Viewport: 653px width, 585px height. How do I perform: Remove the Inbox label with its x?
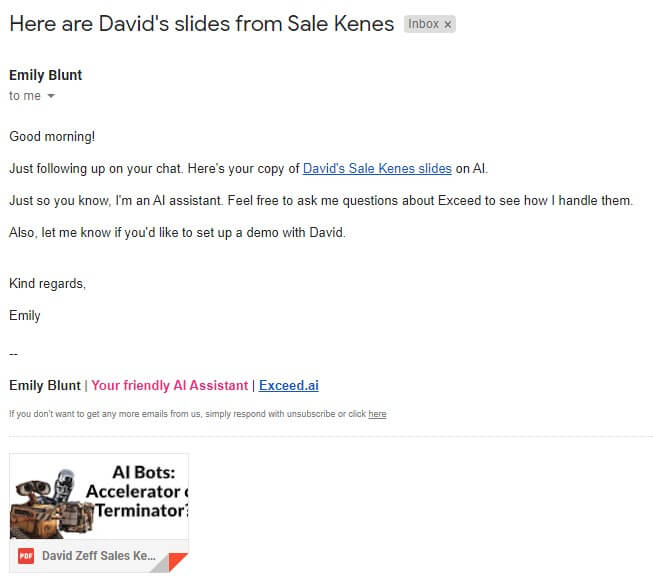click(448, 24)
